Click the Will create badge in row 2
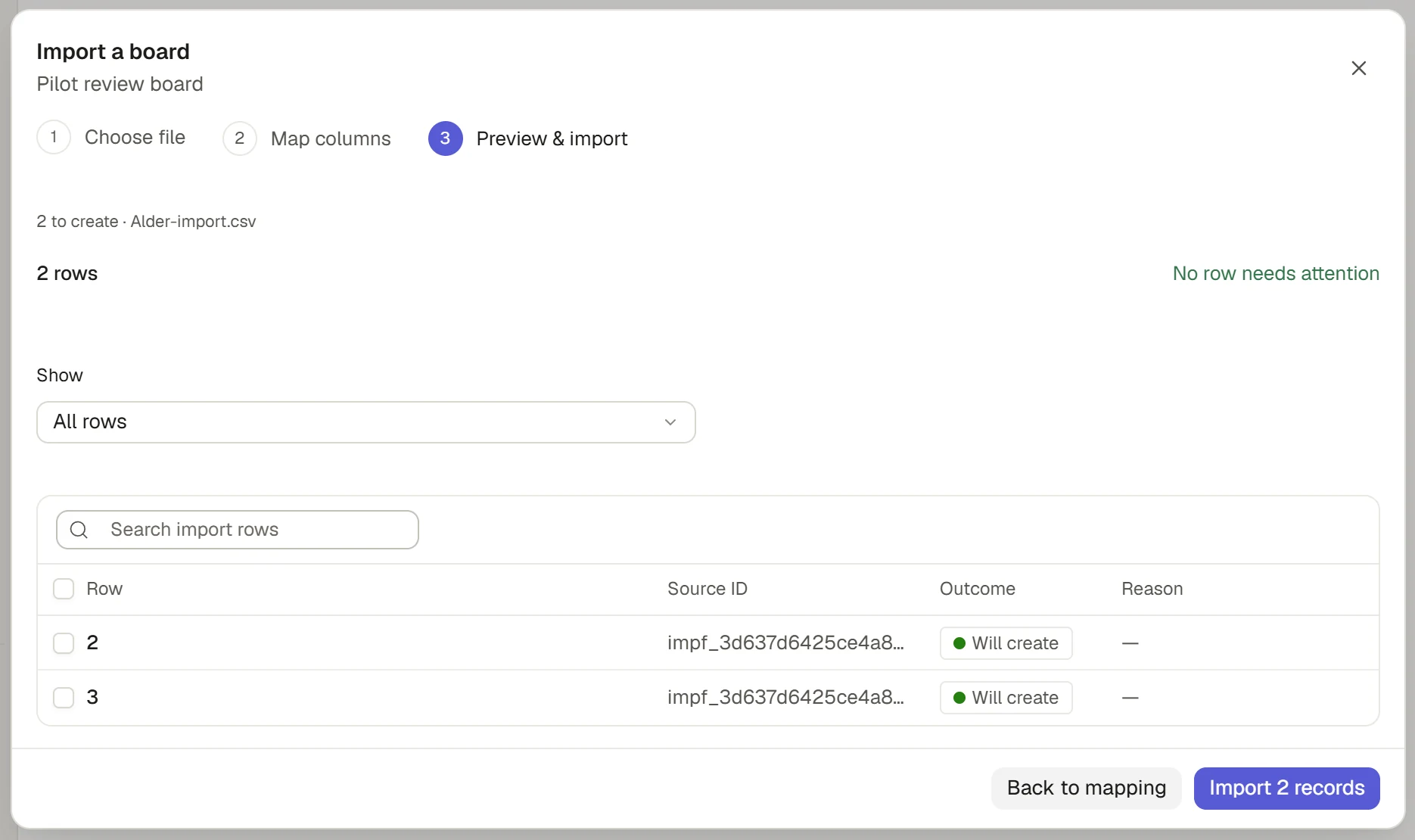Image resolution: width=1415 pixels, height=840 pixels. [x=1006, y=643]
